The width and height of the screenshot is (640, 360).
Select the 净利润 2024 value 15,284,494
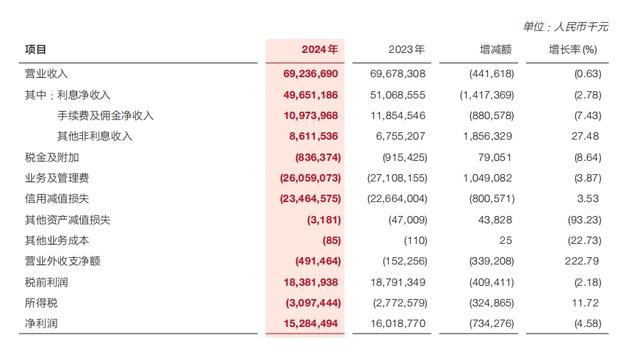tap(311, 324)
